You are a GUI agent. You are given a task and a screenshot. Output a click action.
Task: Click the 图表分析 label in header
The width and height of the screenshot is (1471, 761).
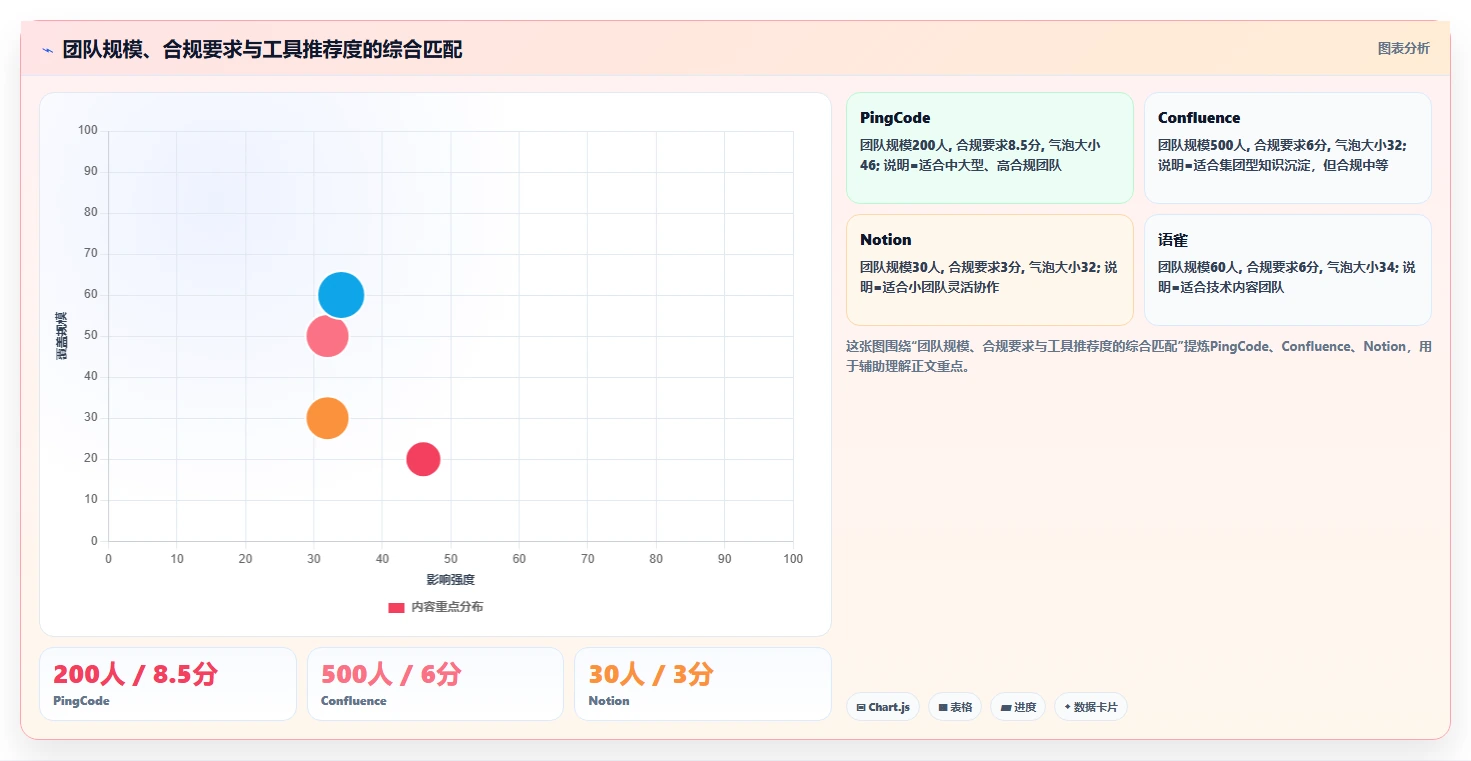(x=1403, y=48)
